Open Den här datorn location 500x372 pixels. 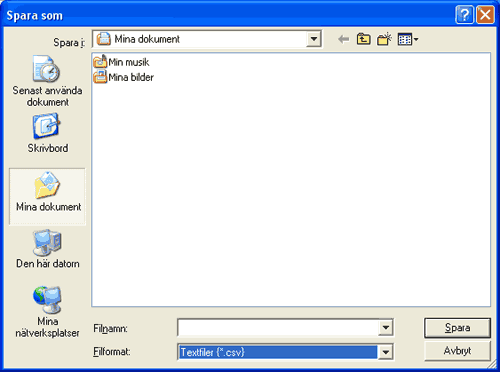47,249
